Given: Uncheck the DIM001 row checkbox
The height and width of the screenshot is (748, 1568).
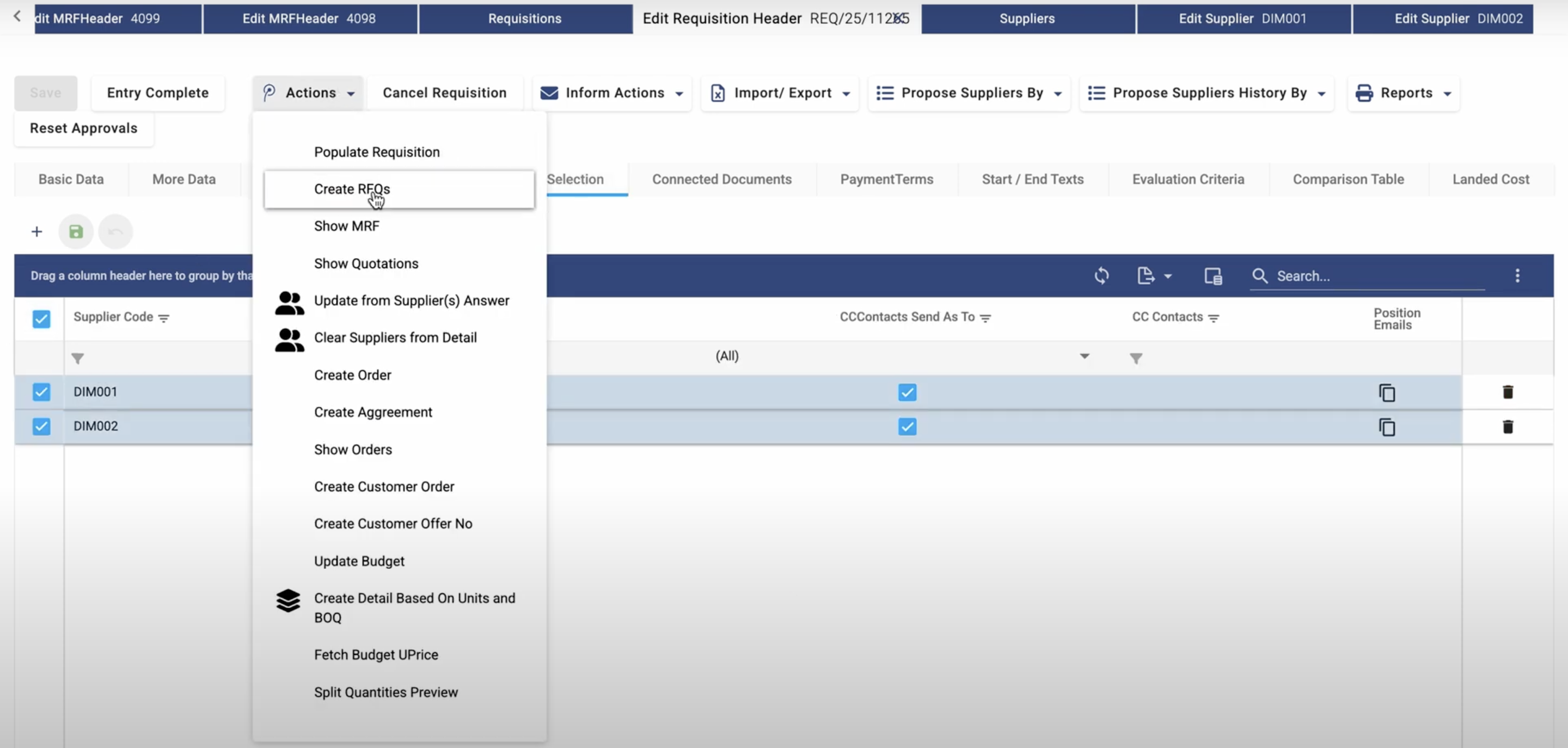Looking at the screenshot, I should [41, 392].
